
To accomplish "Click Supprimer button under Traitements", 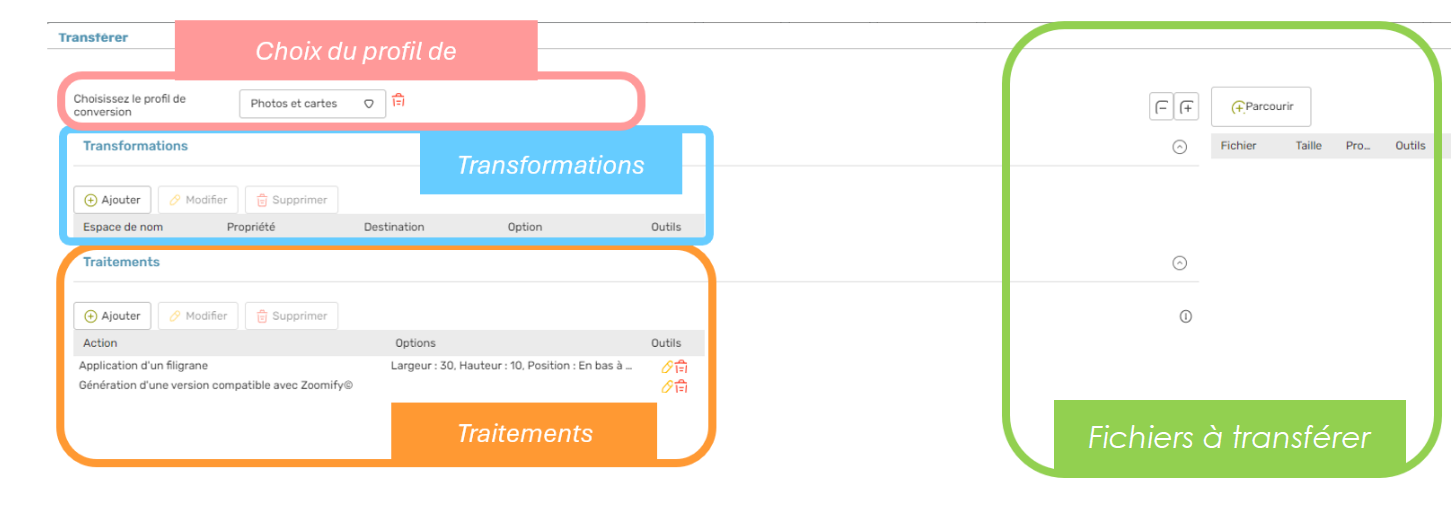I will pos(291,316).
